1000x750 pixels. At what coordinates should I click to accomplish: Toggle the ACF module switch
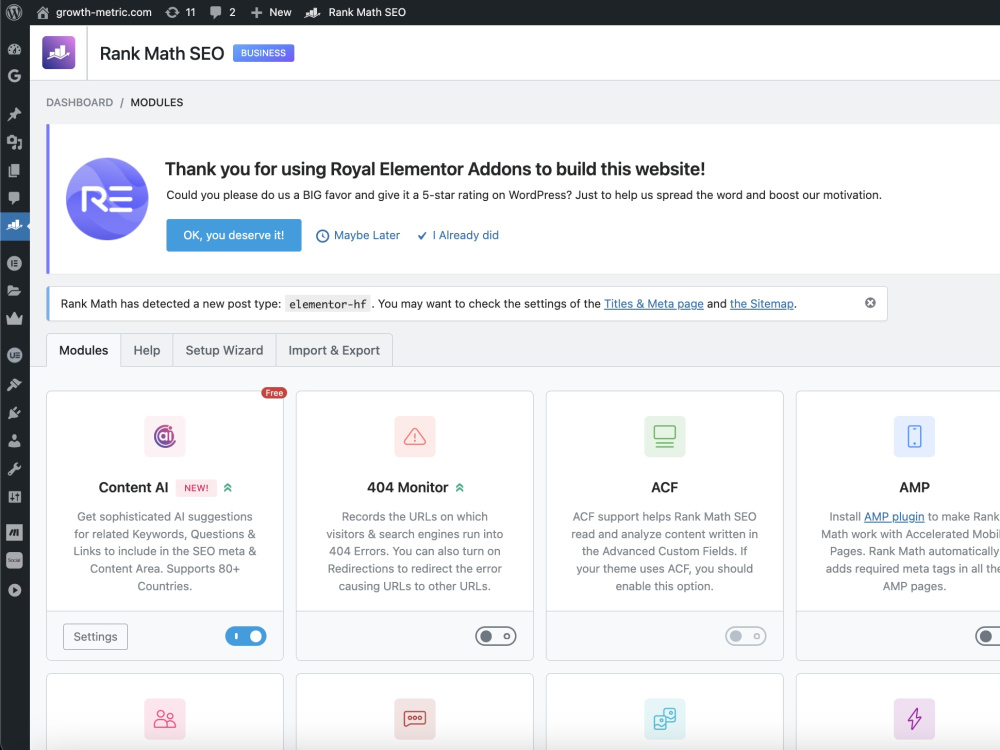coord(746,636)
